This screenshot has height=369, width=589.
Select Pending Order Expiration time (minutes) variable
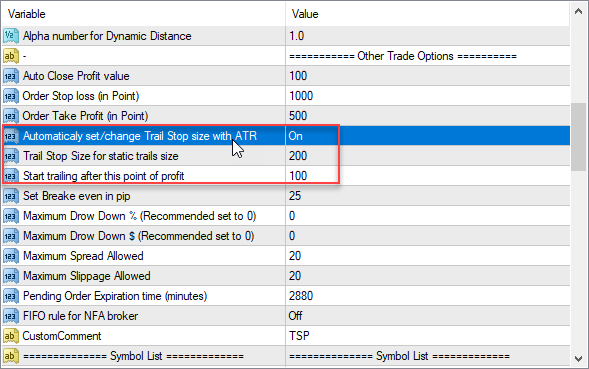point(115,296)
